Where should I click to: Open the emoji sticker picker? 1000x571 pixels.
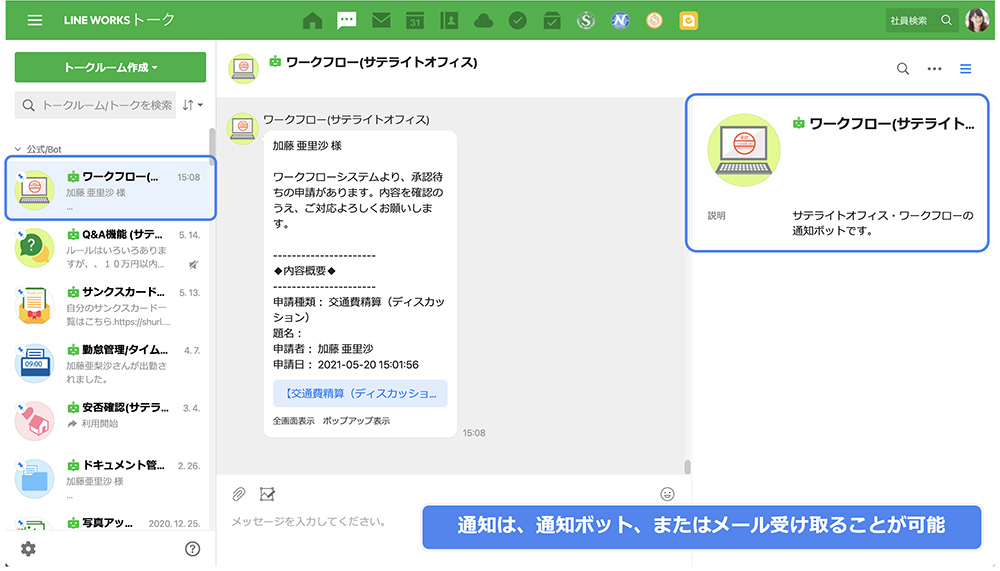(x=667, y=494)
